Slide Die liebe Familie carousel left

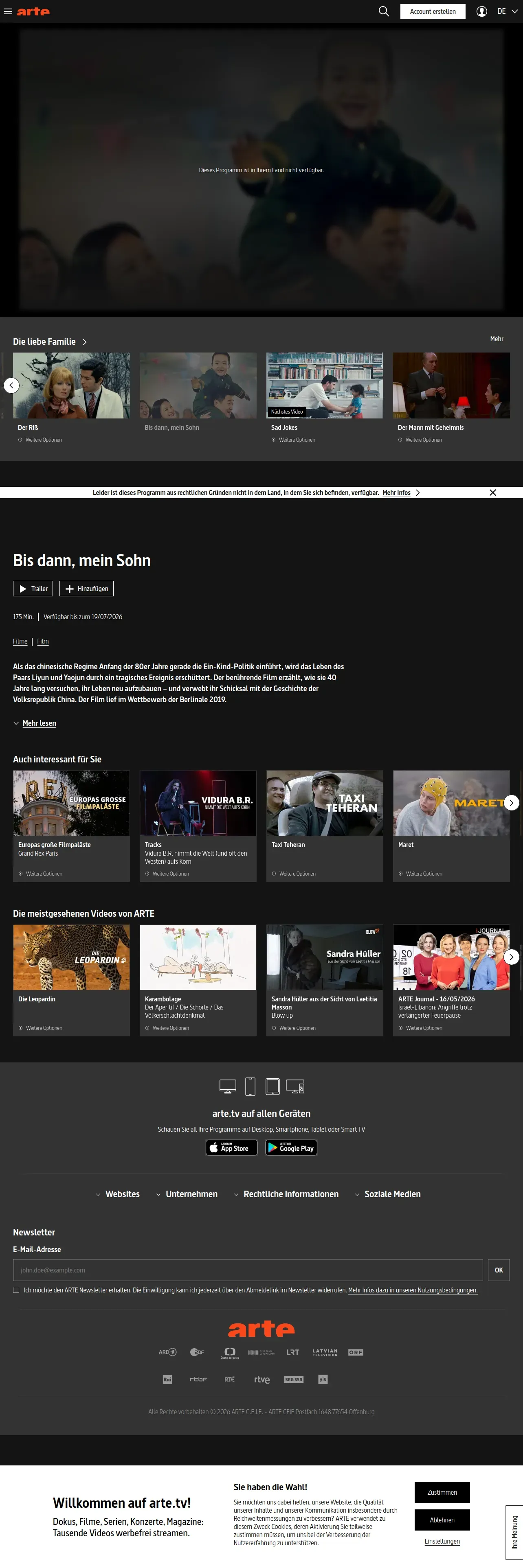pyautogui.click(x=11, y=385)
